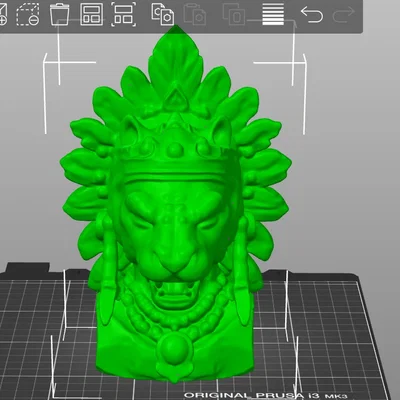Undo the last action
400x400 pixels.
(312, 15)
